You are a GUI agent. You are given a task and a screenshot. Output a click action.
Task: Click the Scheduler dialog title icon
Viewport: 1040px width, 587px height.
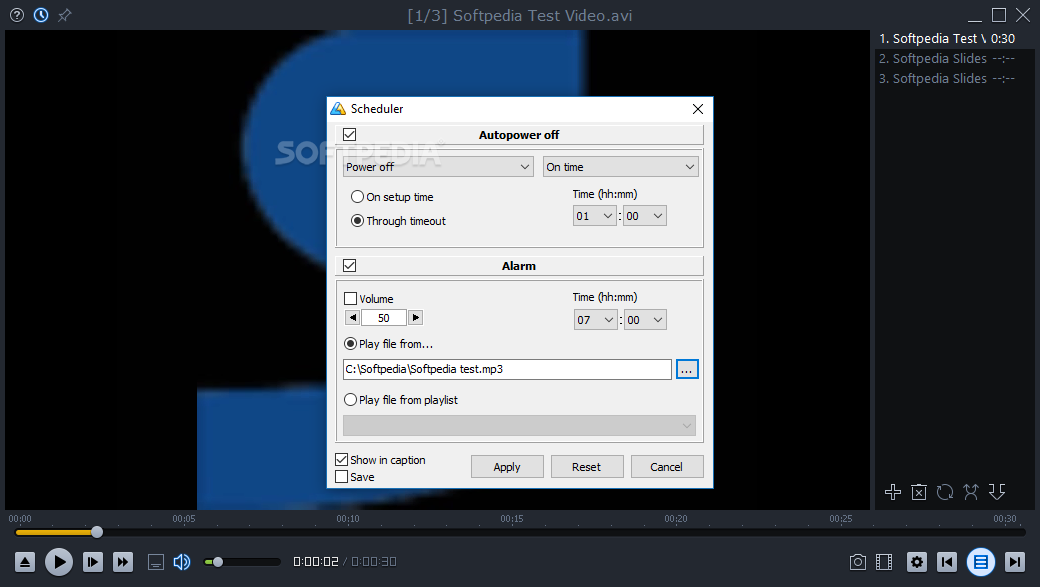(x=338, y=109)
